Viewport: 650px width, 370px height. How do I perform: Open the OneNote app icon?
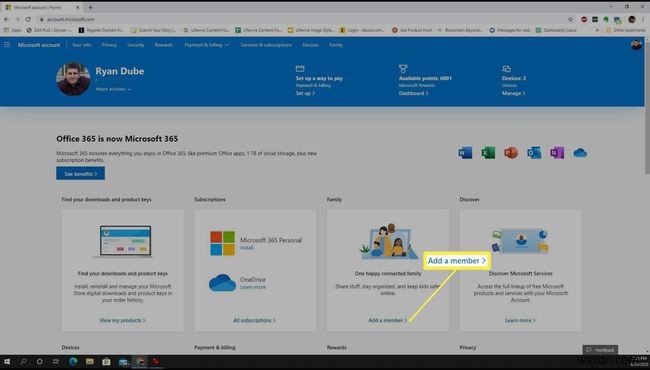click(x=557, y=153)
